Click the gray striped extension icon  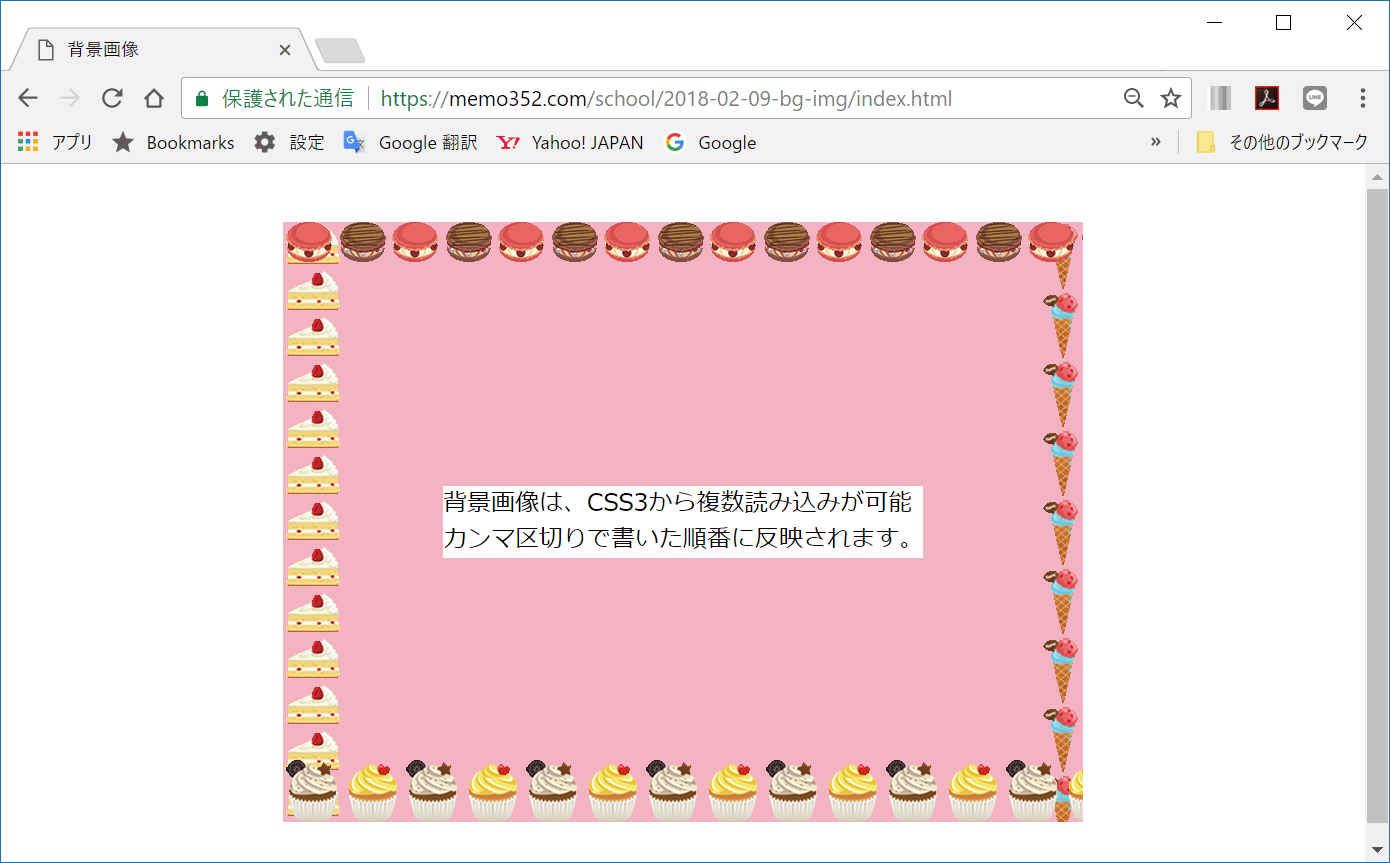click(1220, 98)
